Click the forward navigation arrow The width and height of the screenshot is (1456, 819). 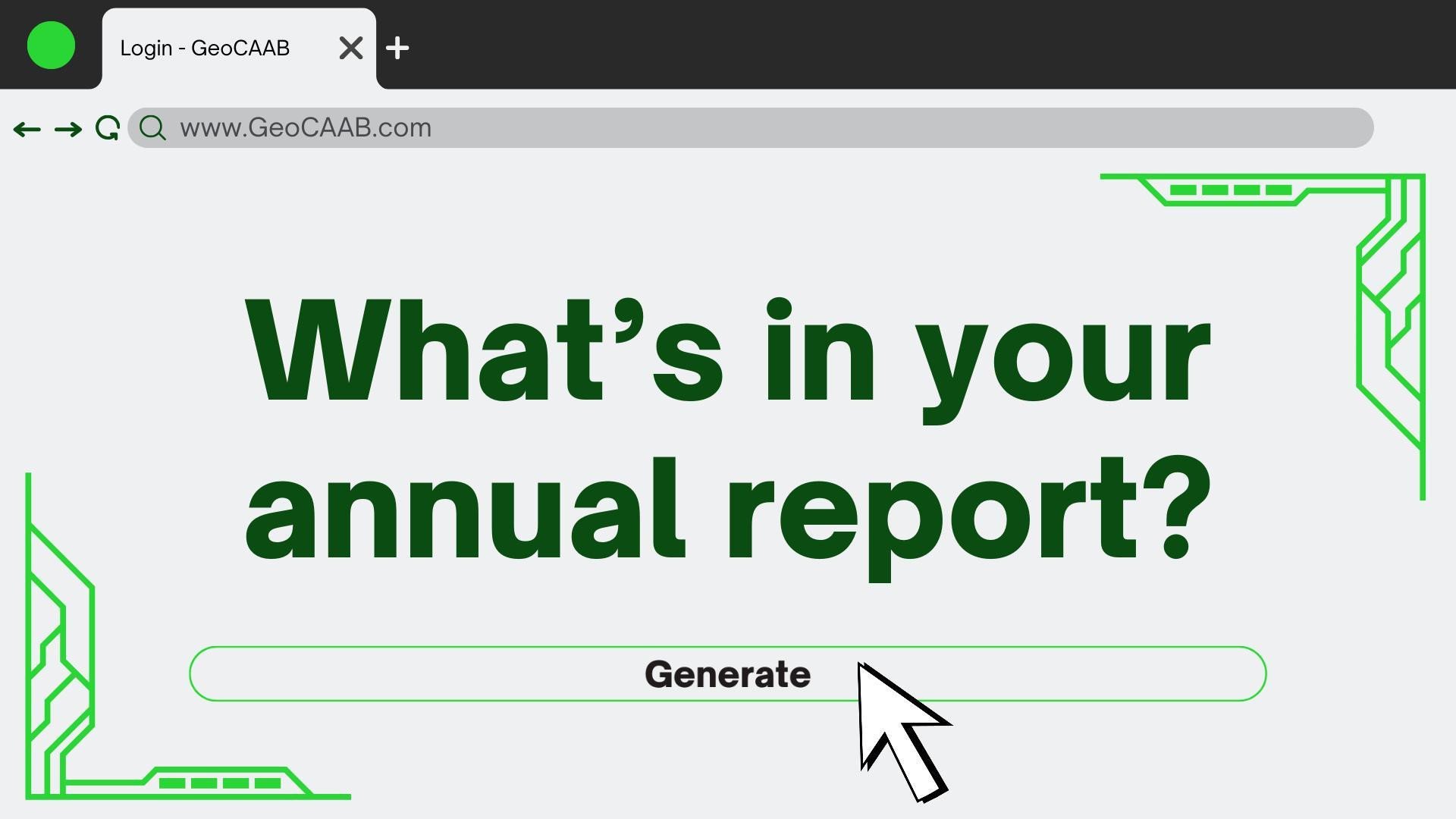(67, 128)
